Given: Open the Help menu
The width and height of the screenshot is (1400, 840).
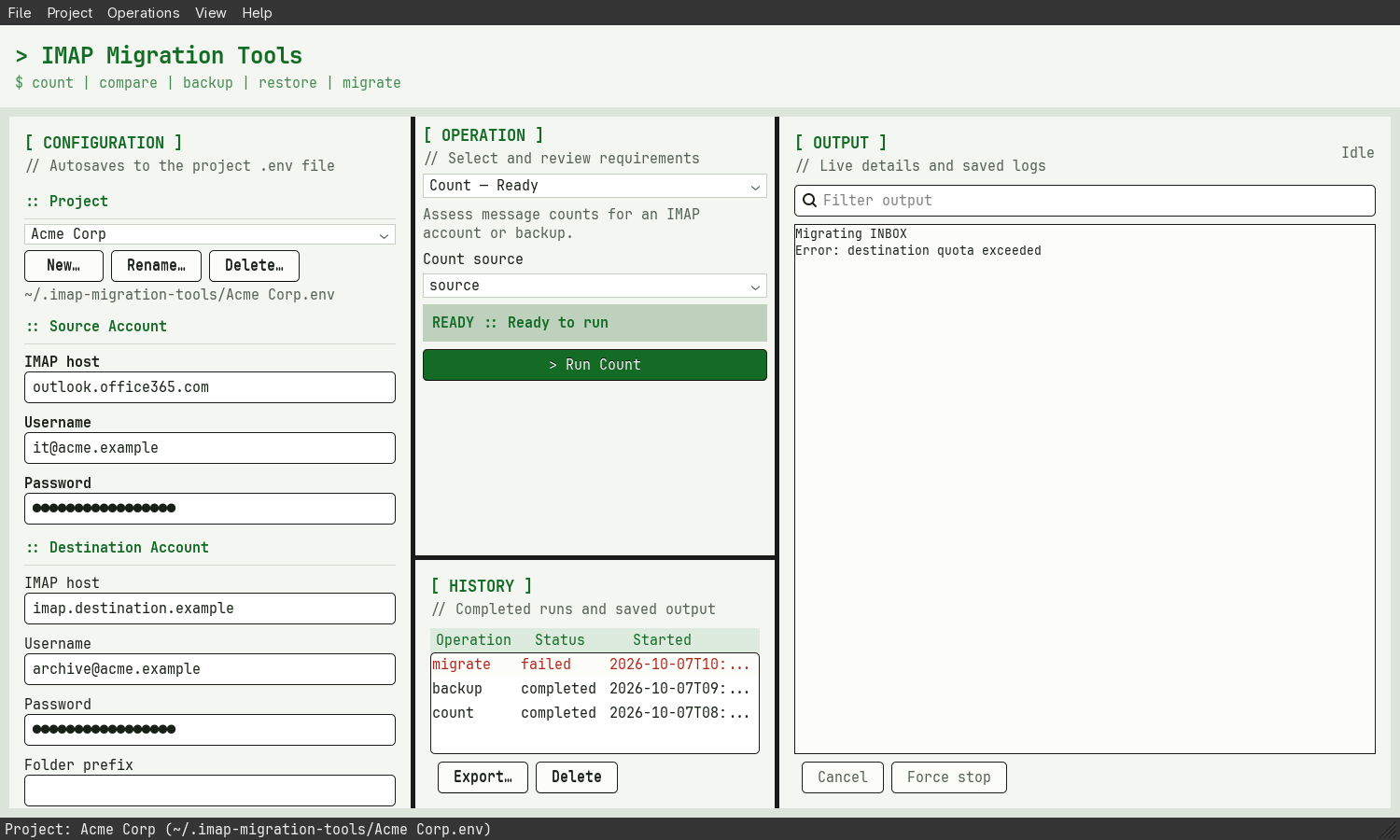Looking at the screenshot, I should (257, 13).
